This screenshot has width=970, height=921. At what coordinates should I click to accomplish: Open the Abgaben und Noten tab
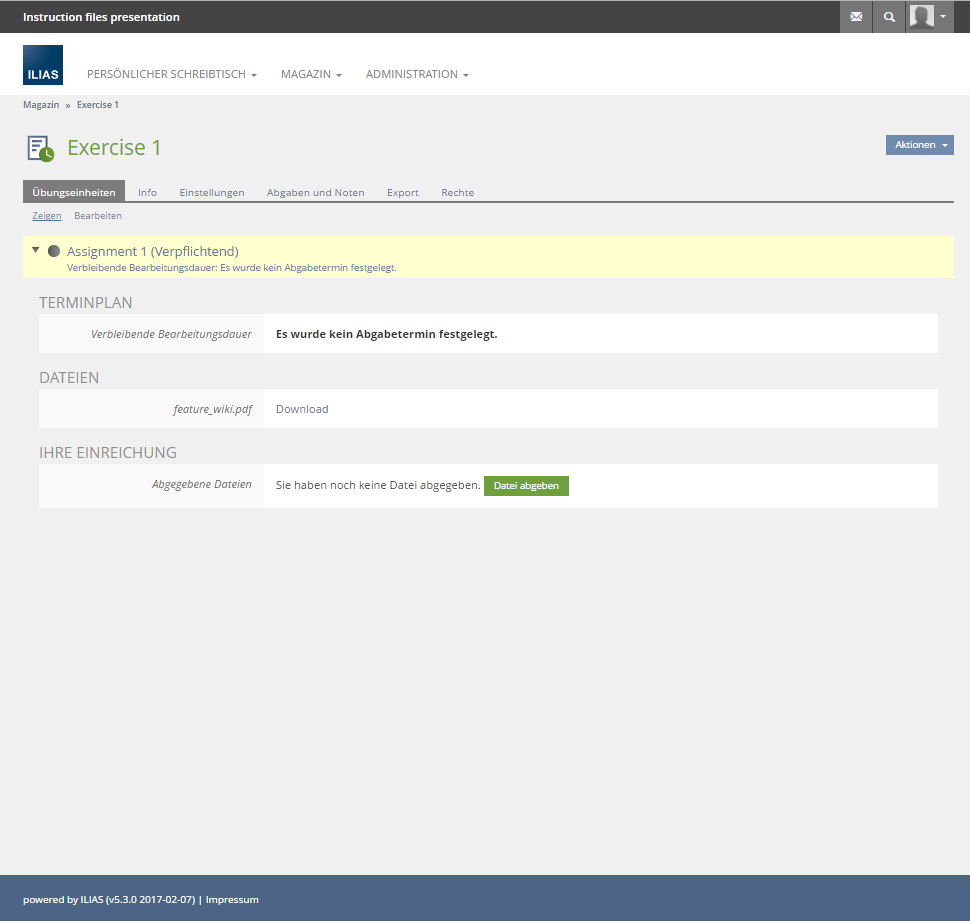(315, 192)
